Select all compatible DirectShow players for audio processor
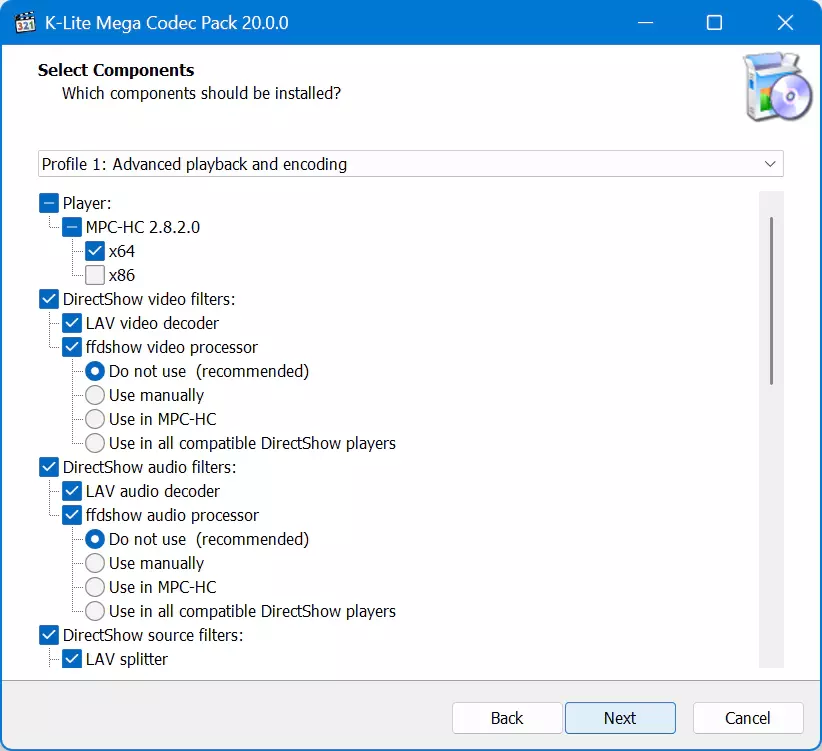This screenshot has width=822, height=751. (95, 611)
